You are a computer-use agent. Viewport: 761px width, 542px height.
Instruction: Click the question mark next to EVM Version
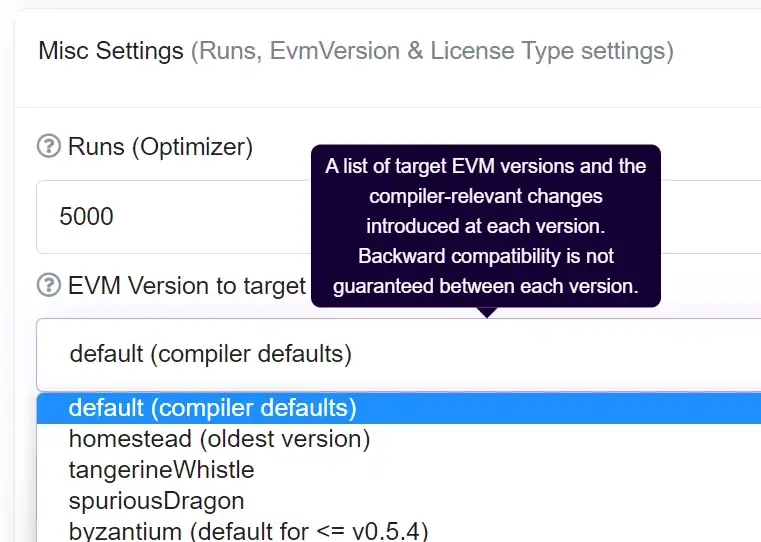(48, 285)
